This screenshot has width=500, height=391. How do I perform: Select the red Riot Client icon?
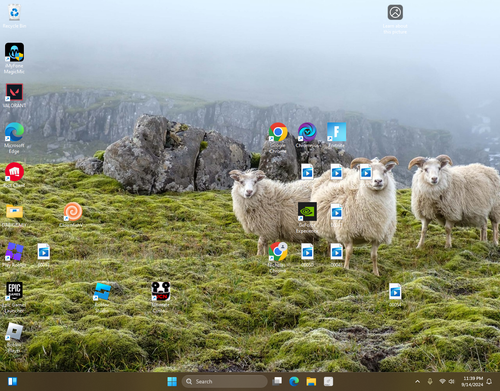pos(14,172)
